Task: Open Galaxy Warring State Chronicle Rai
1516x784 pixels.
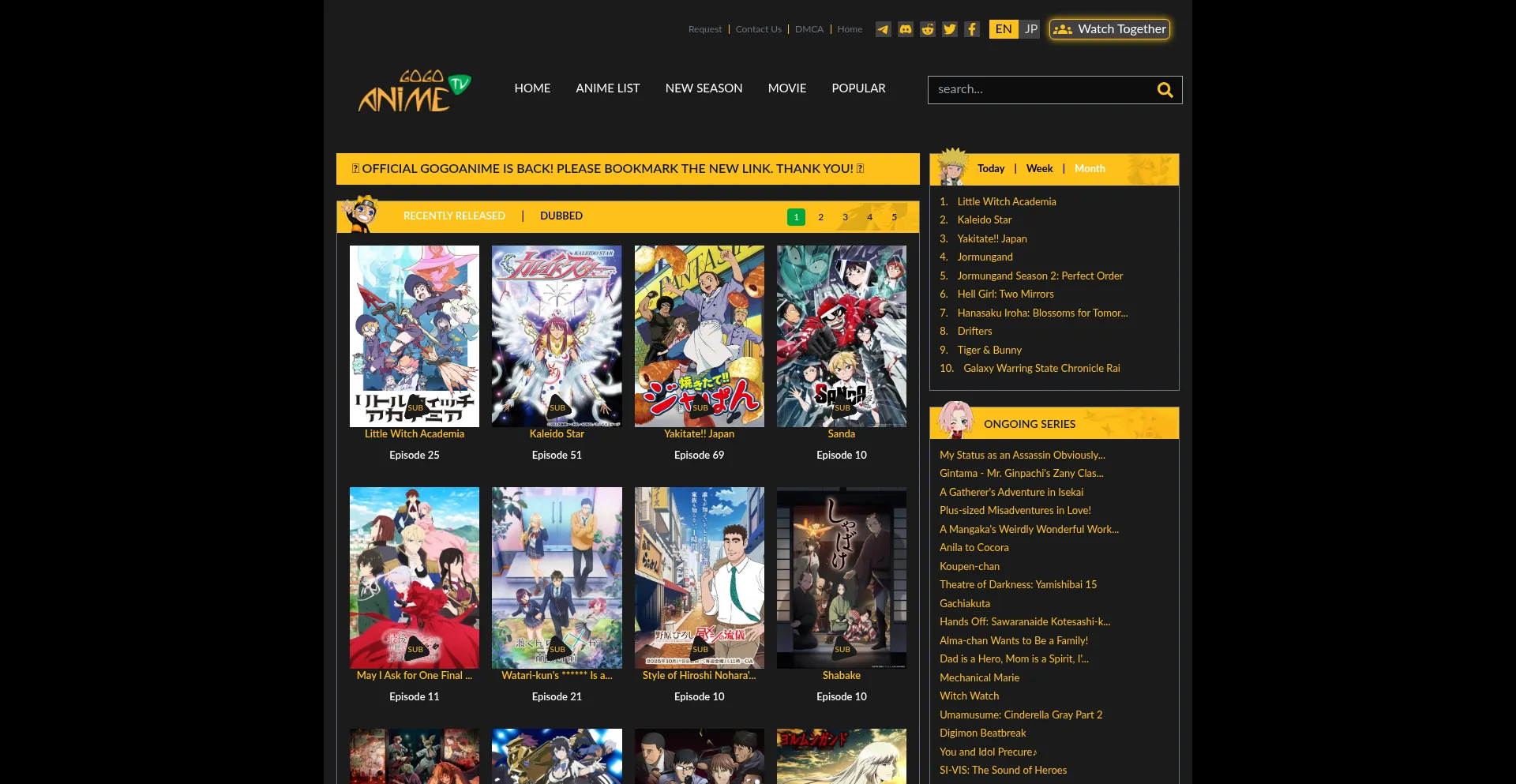Action: [x=1041, y=369]
